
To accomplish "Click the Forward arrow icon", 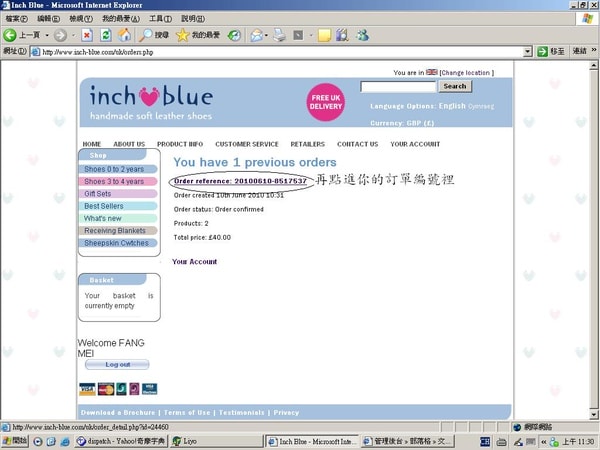I will [60, 35].
